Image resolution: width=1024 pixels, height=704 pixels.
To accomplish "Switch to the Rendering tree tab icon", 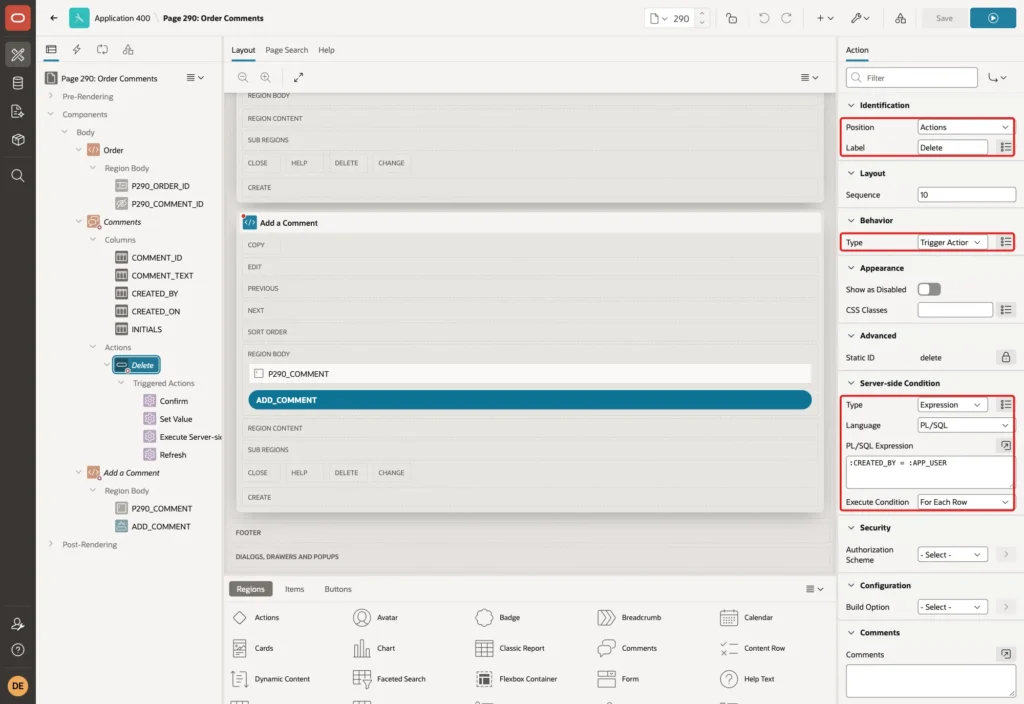I will [x=51, y=50].
